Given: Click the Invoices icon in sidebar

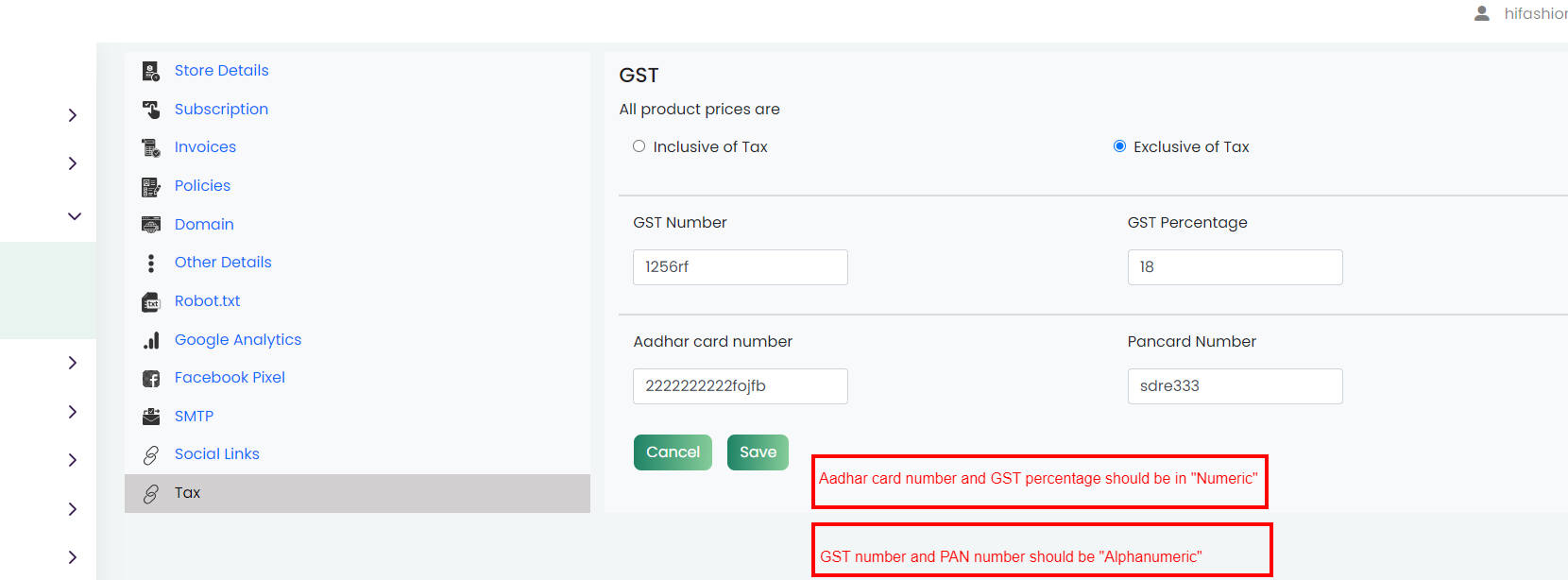Looking at the screenshot, I should 150,147.
